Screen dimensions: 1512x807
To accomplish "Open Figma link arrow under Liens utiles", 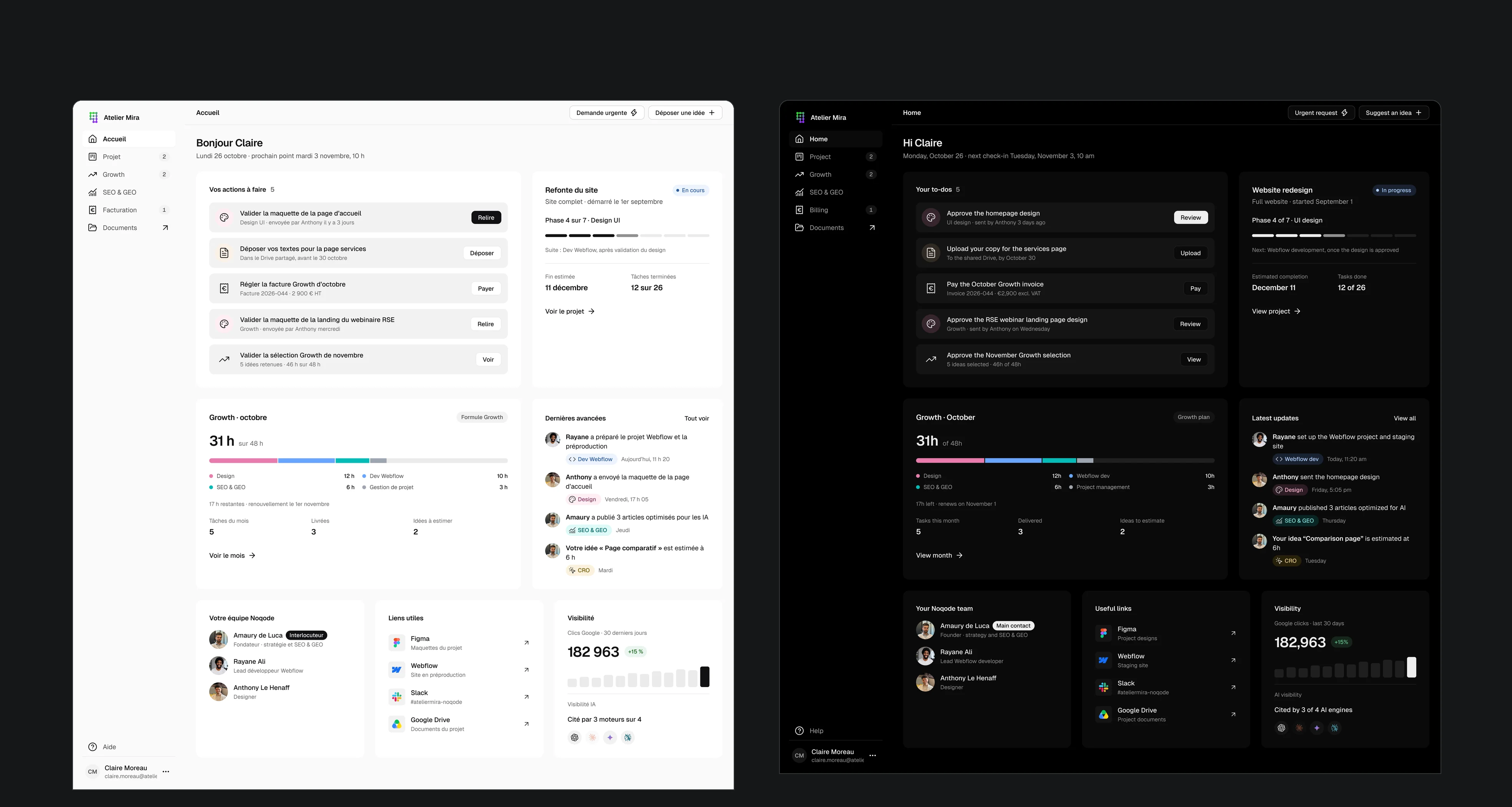I will (x=527, y=643).
